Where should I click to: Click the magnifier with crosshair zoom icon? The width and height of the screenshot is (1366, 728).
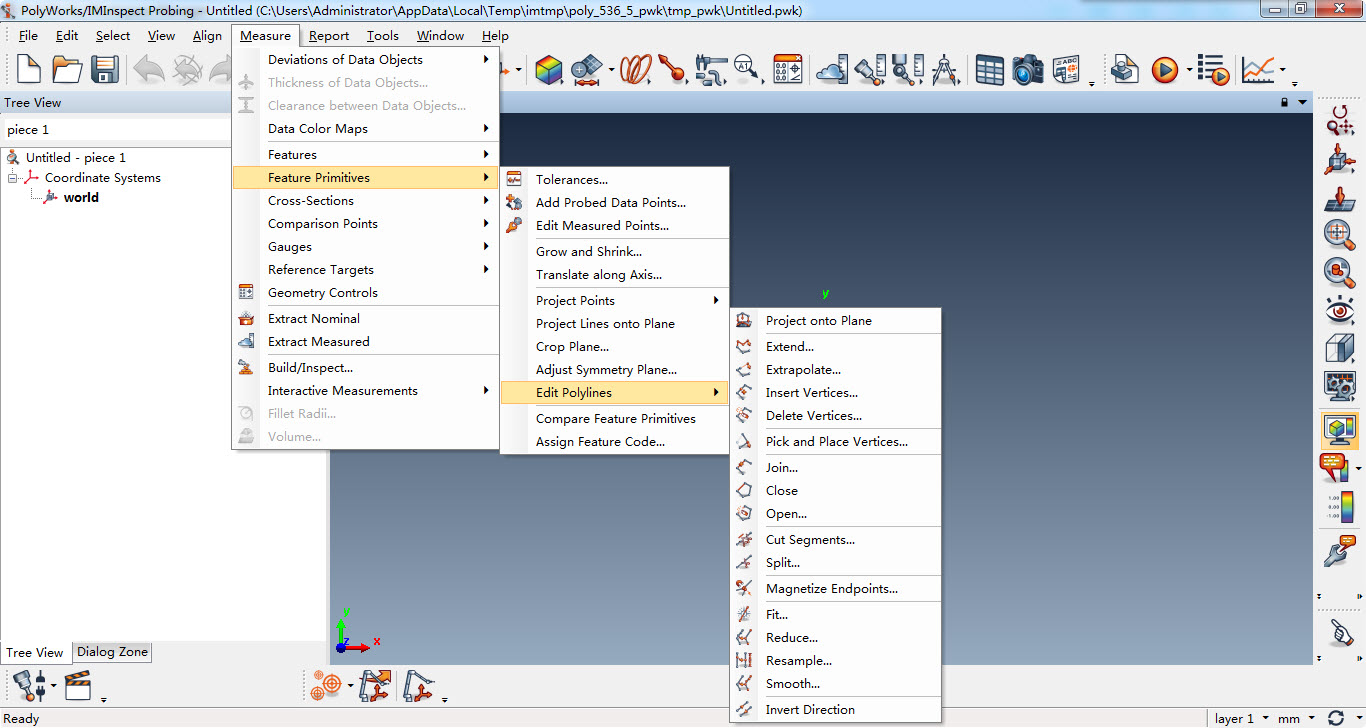(x=1339, y=234)
